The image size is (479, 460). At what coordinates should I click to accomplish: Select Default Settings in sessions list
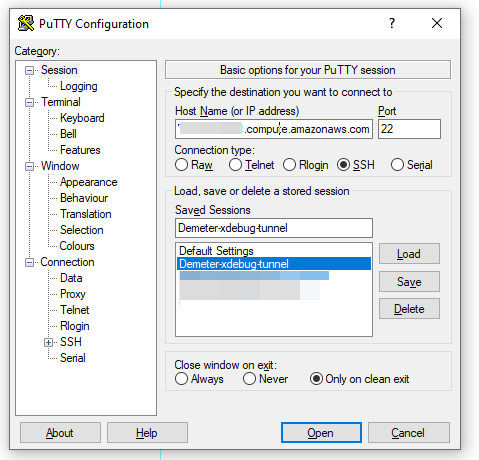pyautogui.click(x=274, y=251)
